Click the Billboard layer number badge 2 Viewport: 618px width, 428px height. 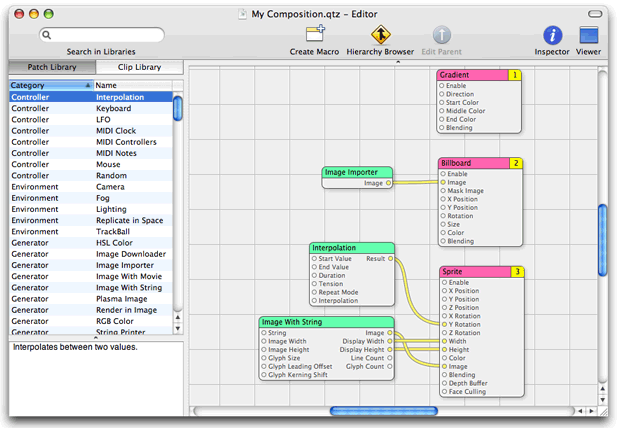[x=516, y=163]
